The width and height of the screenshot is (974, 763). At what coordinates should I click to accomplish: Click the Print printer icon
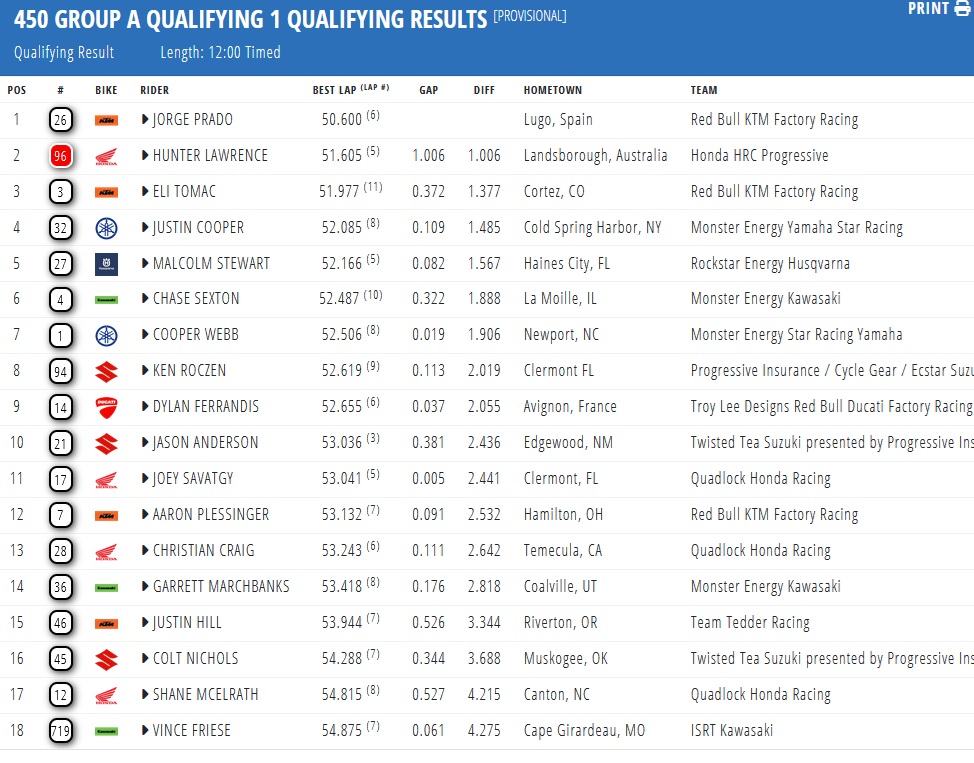[x=963, y=9]
